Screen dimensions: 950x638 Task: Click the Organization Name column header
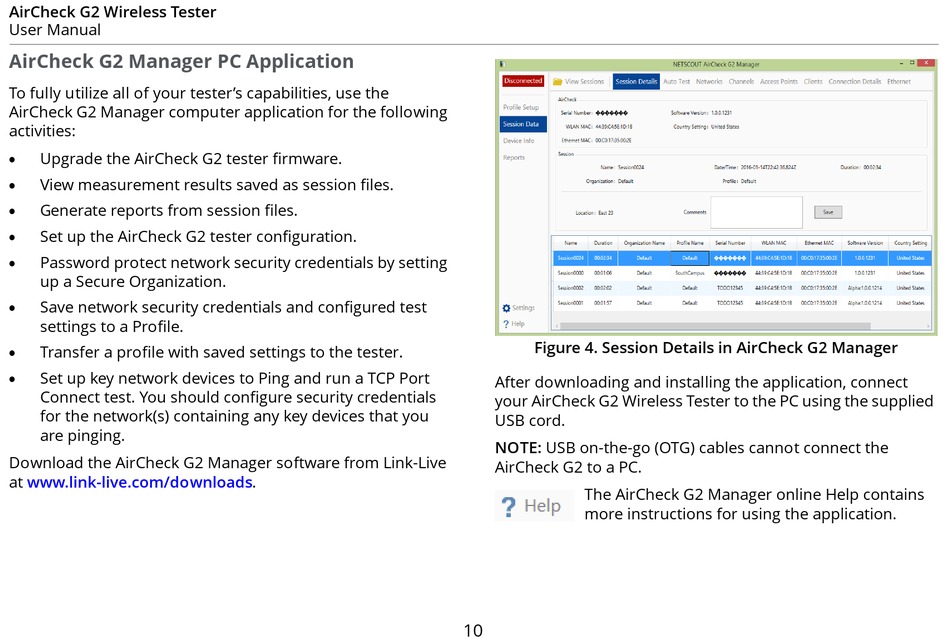tap(644, 243)
